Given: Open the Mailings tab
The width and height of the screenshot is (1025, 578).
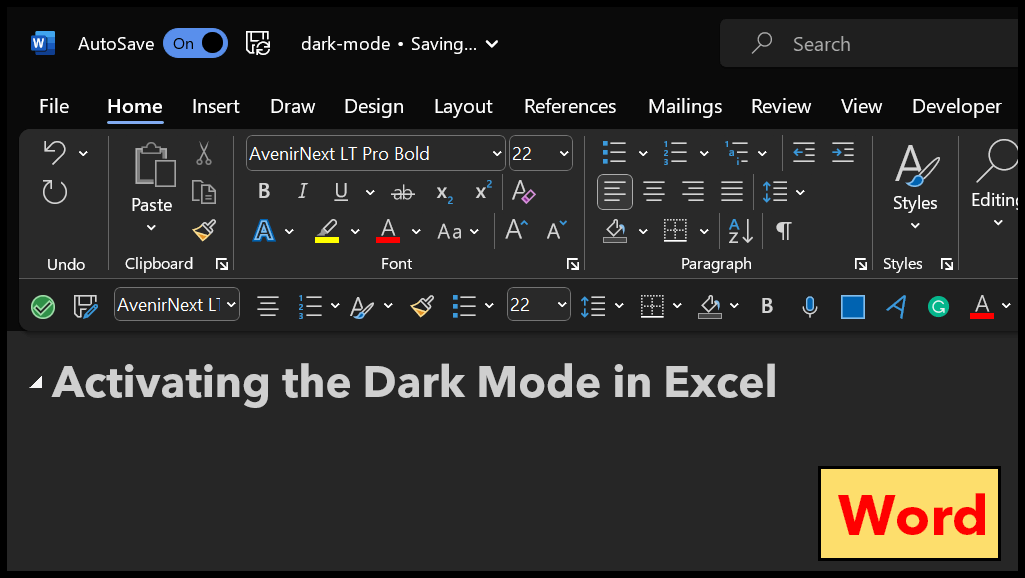Looking at the screenshot, I should point(685,106).
